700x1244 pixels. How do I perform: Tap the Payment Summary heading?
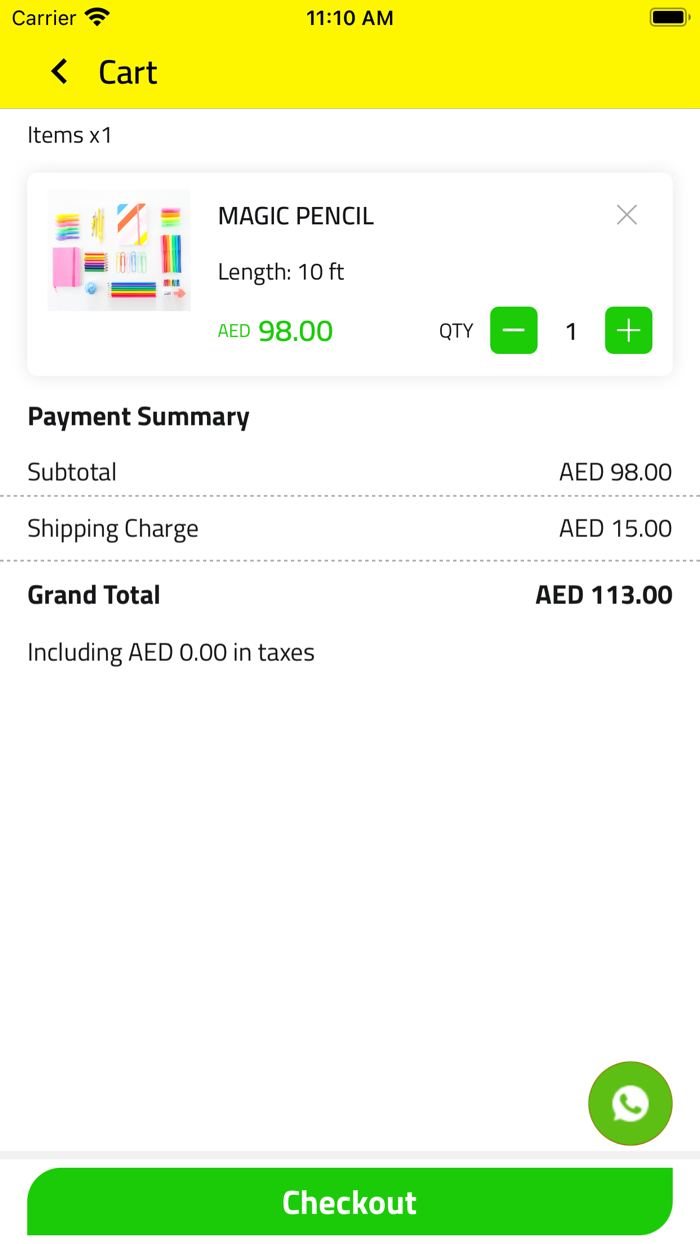pyautogui.click(x=138, y=416)
